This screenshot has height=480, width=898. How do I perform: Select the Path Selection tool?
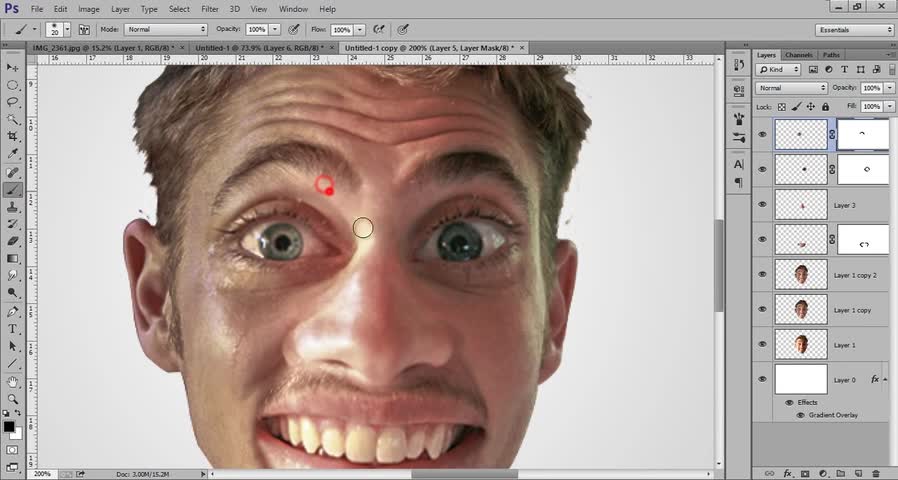(12, 346)
